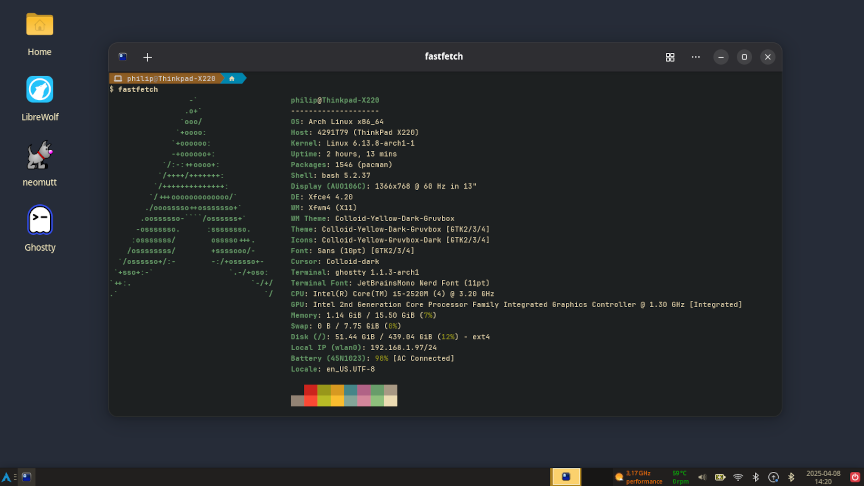Click the 'Uptime: 2 hours, 13 mins' line

coord(344,154)
